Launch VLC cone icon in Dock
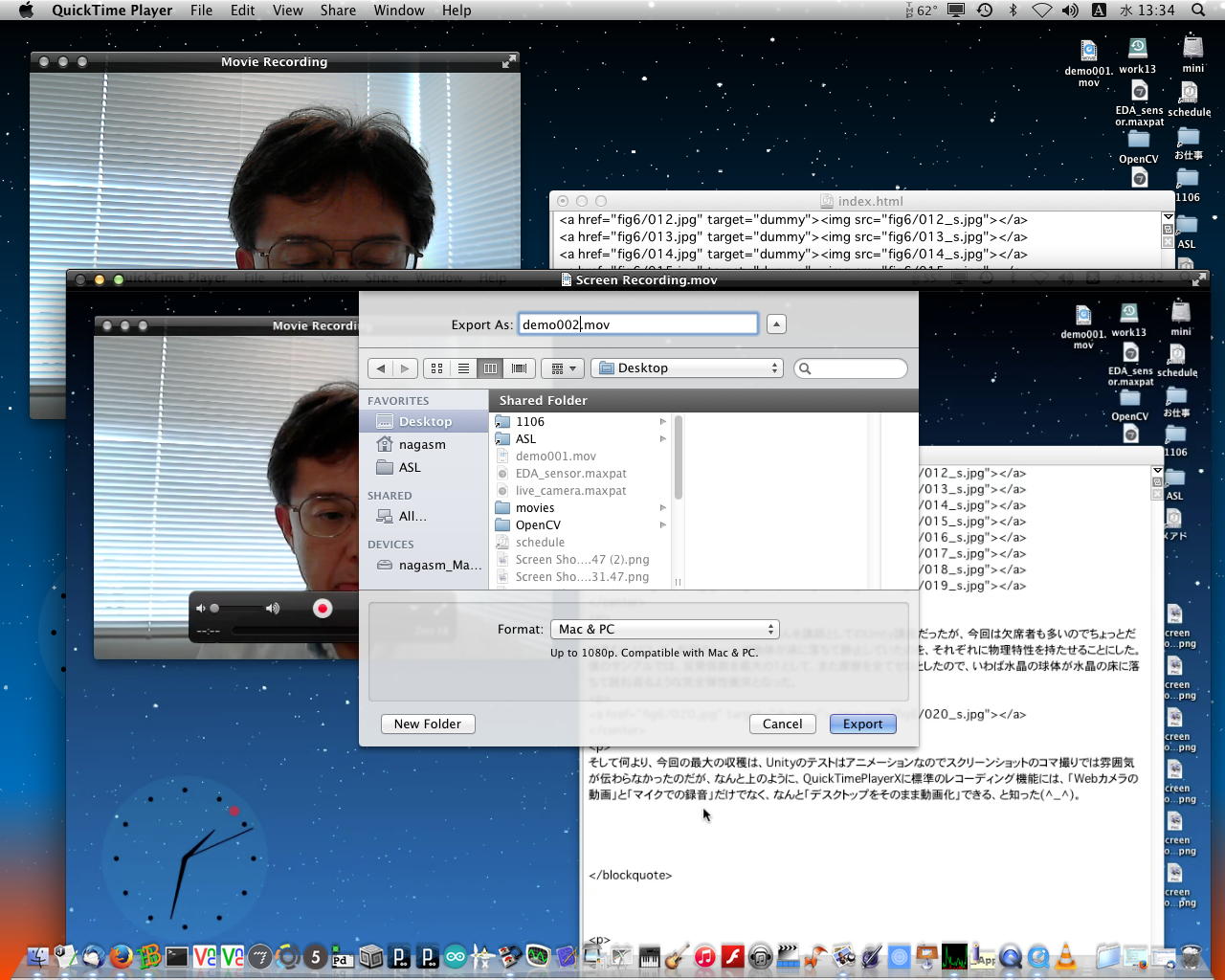The height and width of the screenshot is (980, 1225). [1065, 956]
